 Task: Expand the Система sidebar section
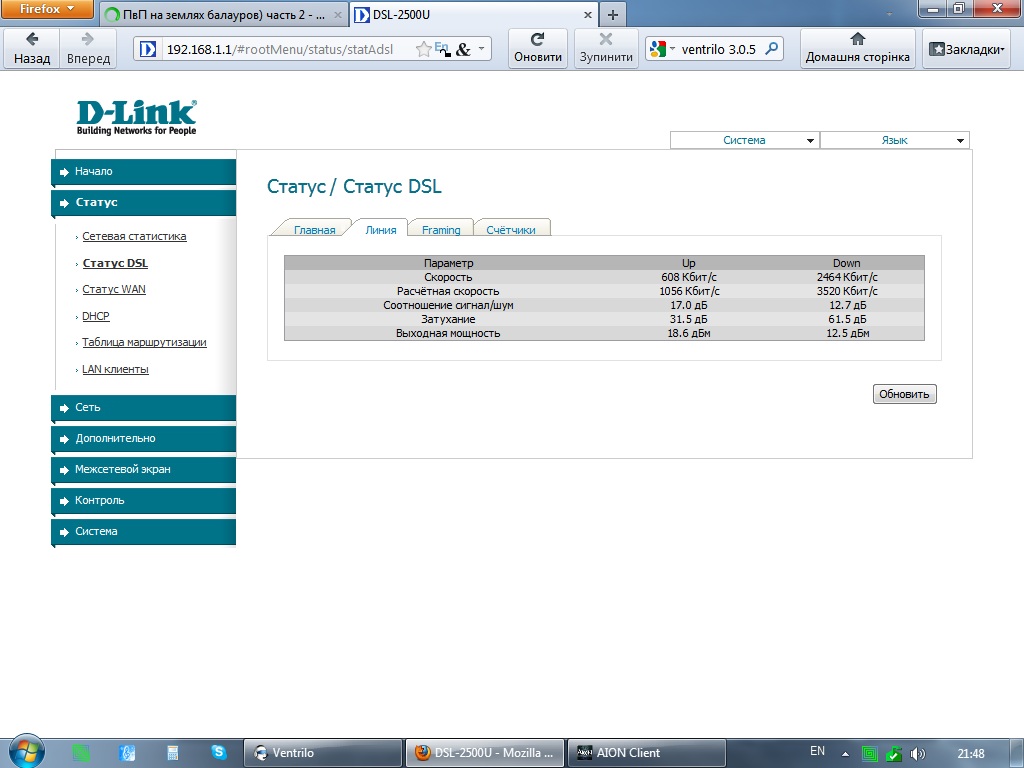pos(144,532)
